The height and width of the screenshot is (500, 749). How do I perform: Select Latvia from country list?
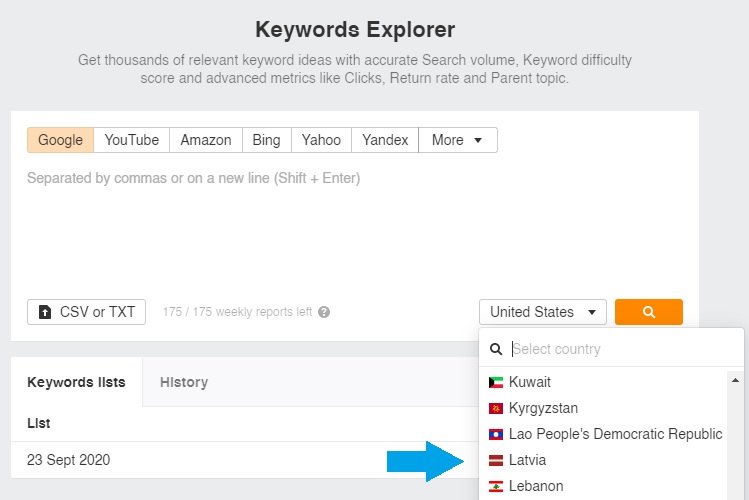tap(603, 460)
